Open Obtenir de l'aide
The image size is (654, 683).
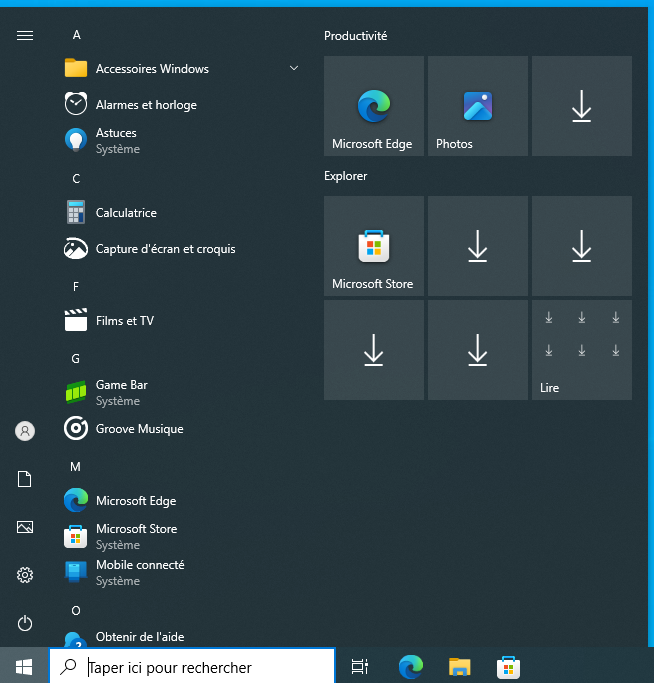182,637
